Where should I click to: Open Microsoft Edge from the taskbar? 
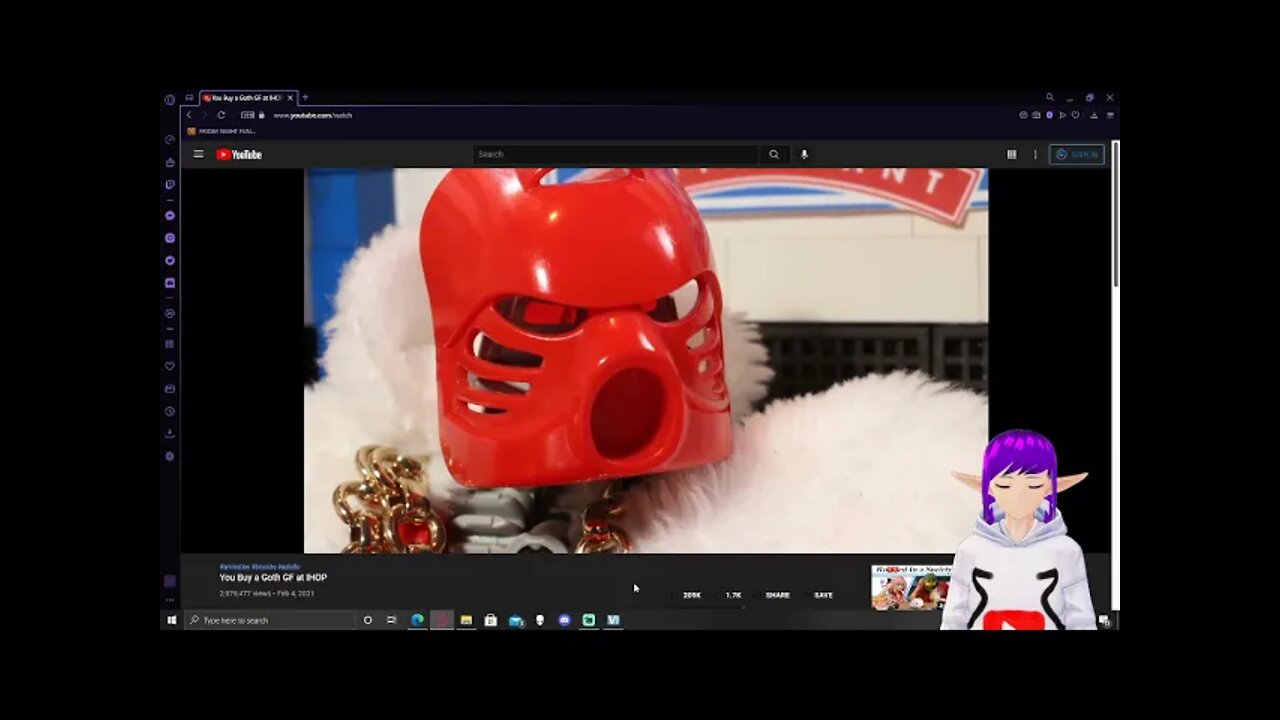coord(417,620)
